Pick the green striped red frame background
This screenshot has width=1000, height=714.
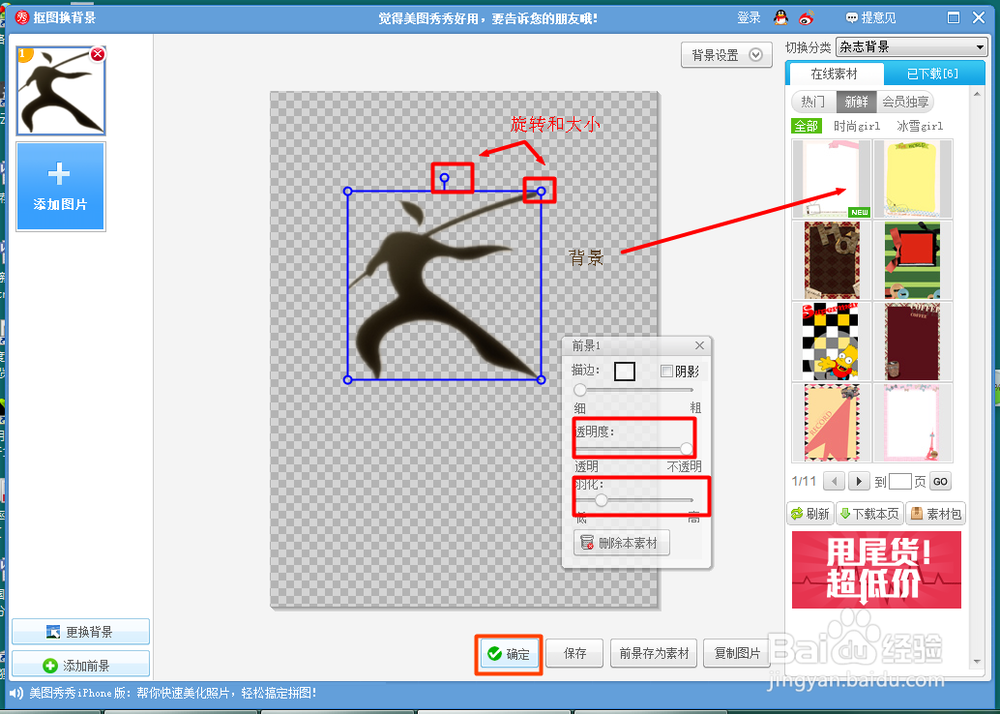click(913, 260)
